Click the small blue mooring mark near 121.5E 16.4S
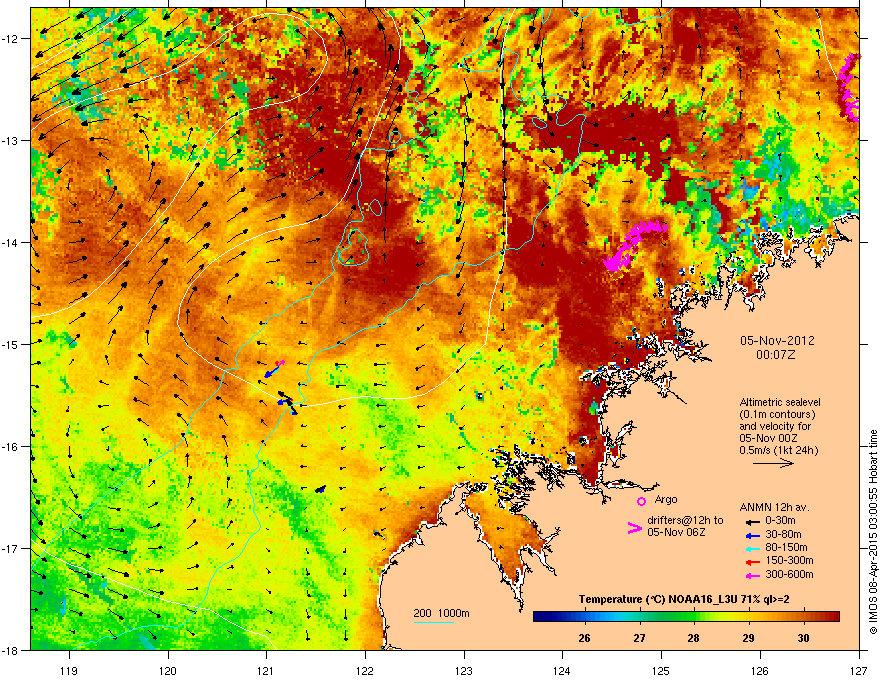The image size is (880, 680). [x=320, y=489]
